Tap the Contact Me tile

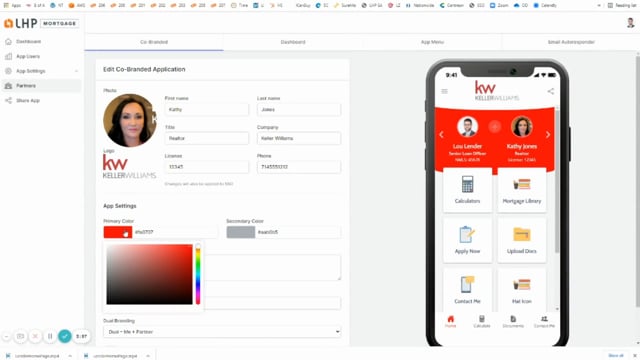467,290
